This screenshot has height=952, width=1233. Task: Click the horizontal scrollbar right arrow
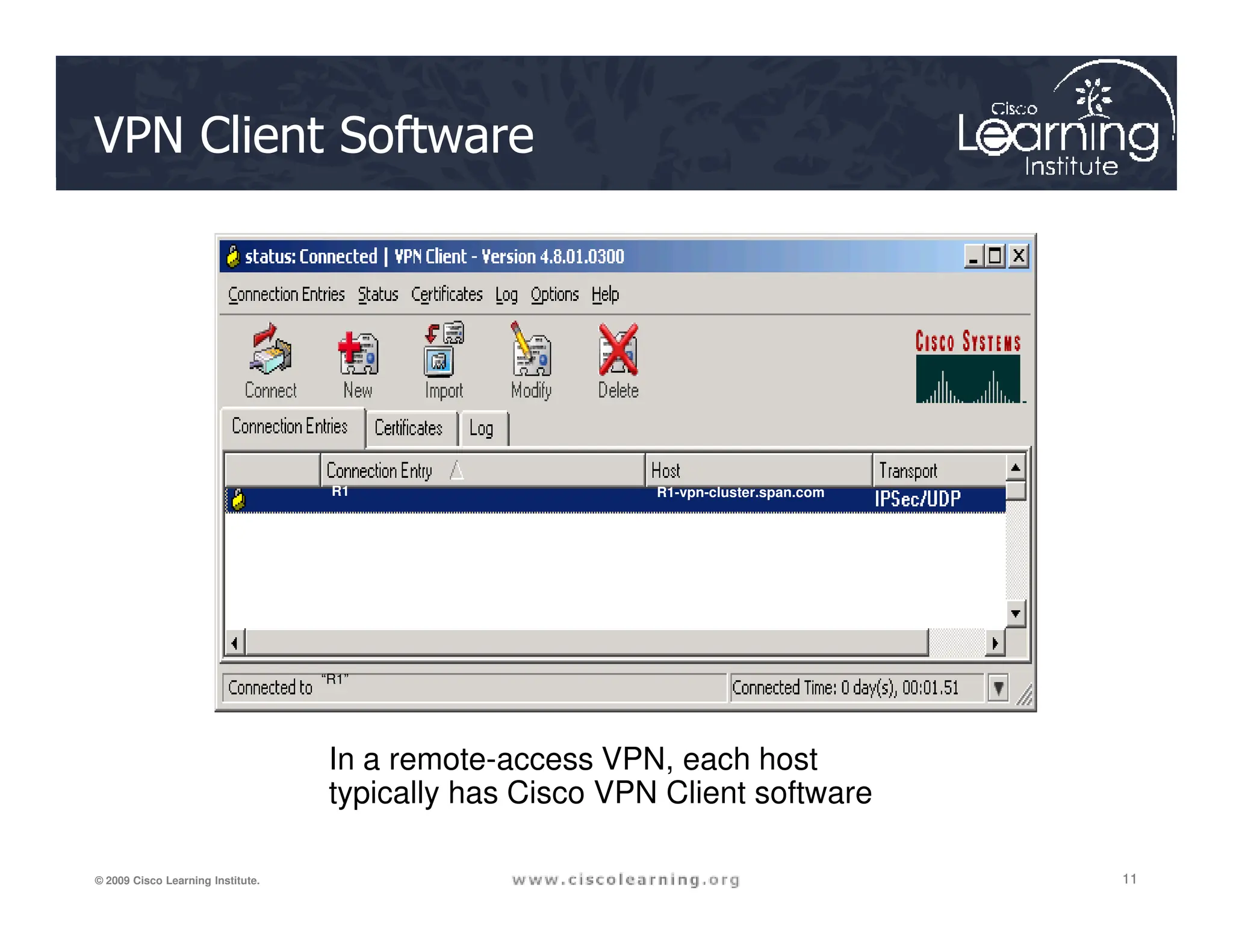[995, 643]
